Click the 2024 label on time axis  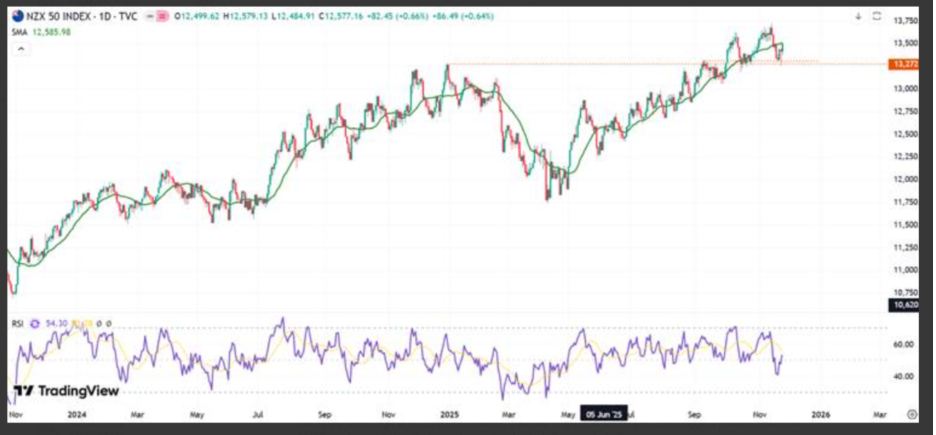(x=76, y=414)
